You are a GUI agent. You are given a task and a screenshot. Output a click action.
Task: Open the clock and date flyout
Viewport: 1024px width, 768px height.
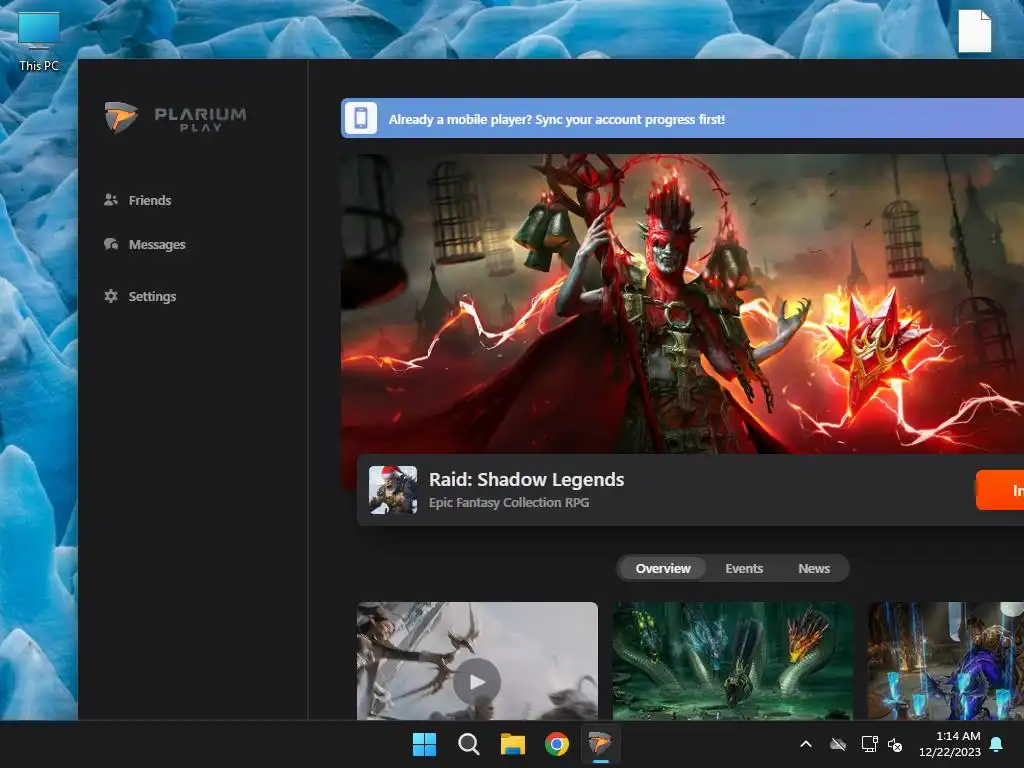tap(950, 744)
